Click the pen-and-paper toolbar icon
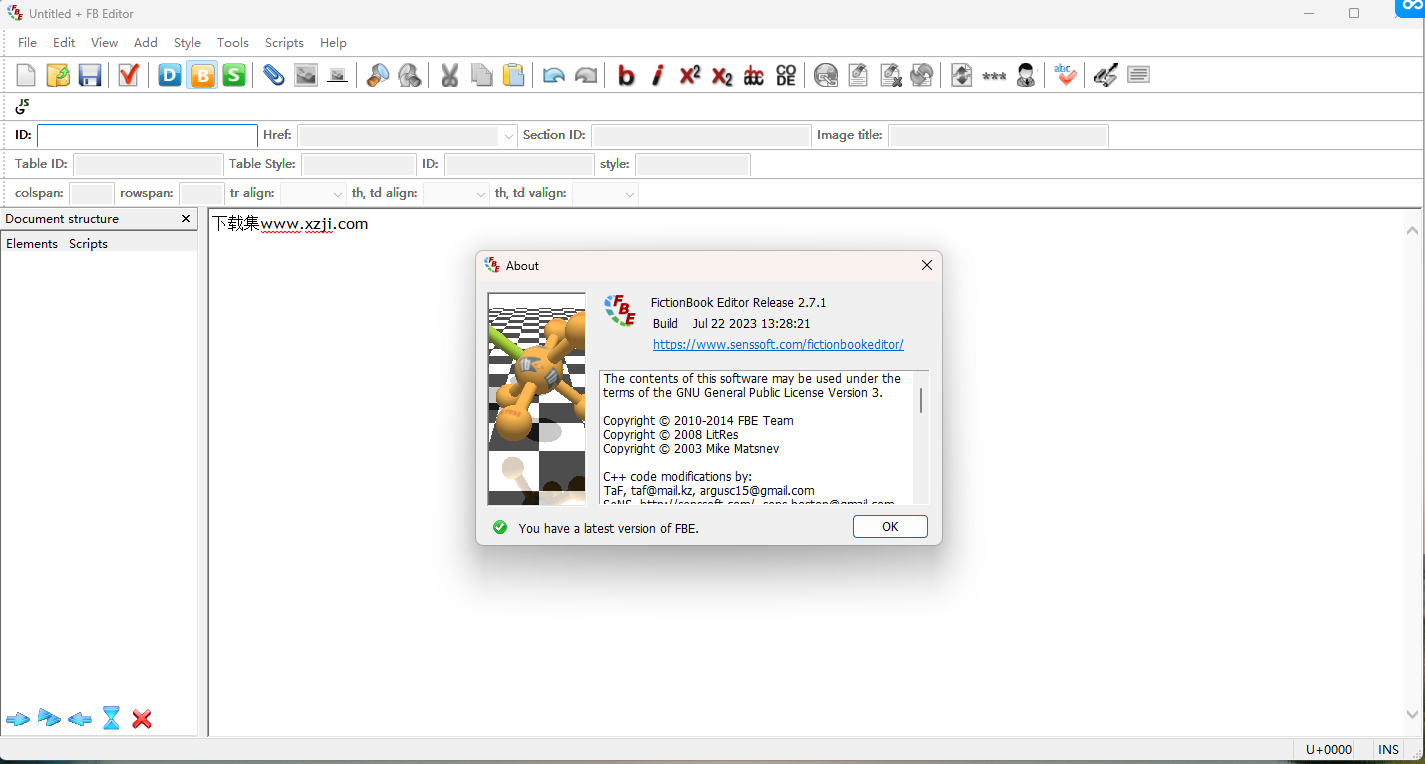 1105,75
